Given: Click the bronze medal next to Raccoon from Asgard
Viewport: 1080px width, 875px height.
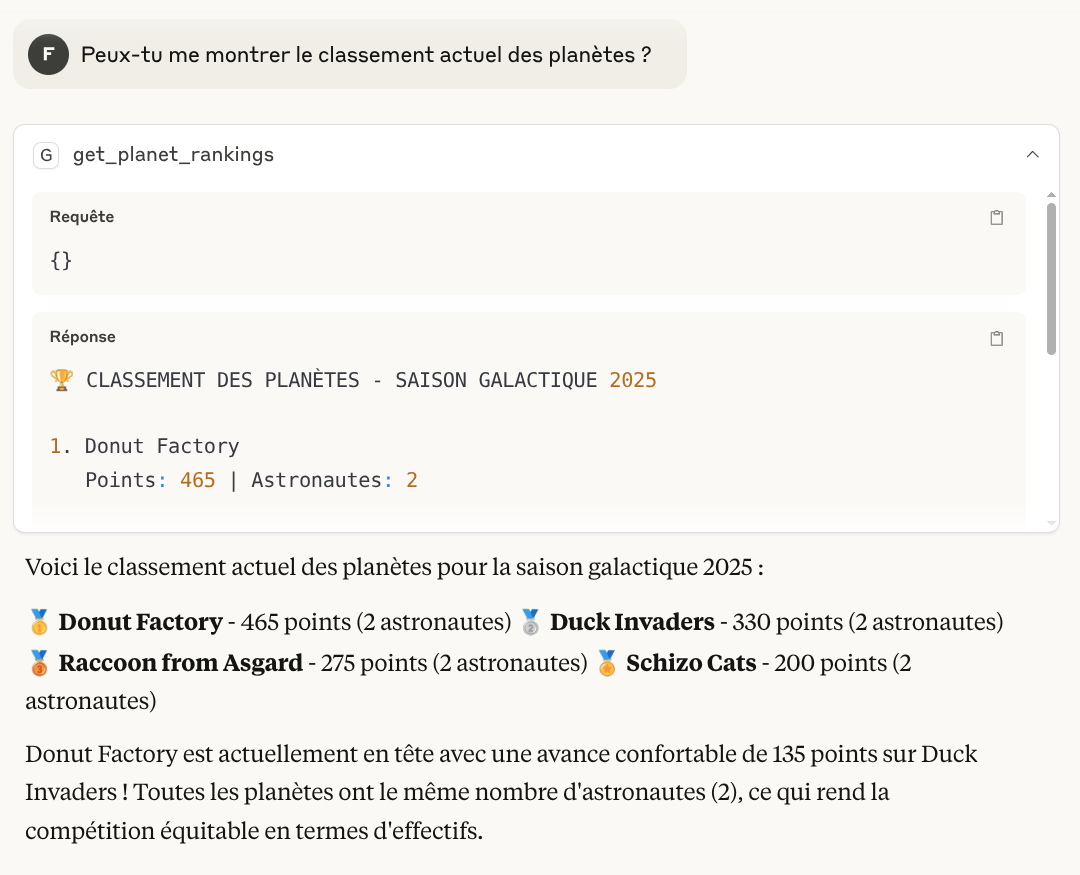Looking at the screenshot, I should pyautogui.click(x=37, y=662).
